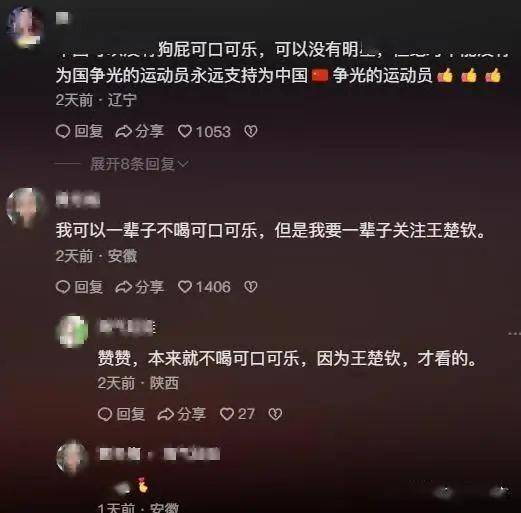Like the Shaanxi reply with 27 likes

[x=237, y=414]
